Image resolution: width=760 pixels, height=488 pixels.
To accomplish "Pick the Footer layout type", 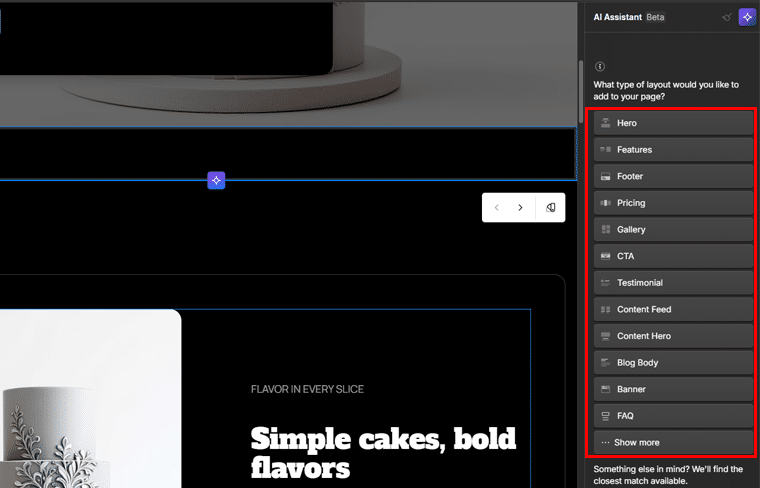I will [673, 176].
